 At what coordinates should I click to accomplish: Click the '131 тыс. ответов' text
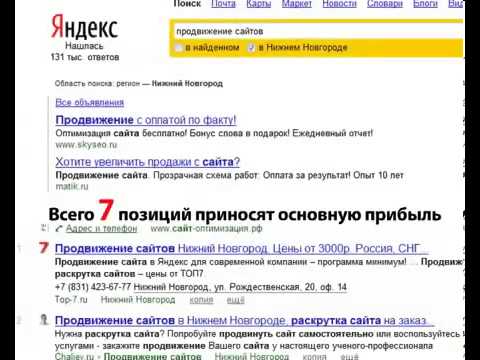tap(85, 57)
